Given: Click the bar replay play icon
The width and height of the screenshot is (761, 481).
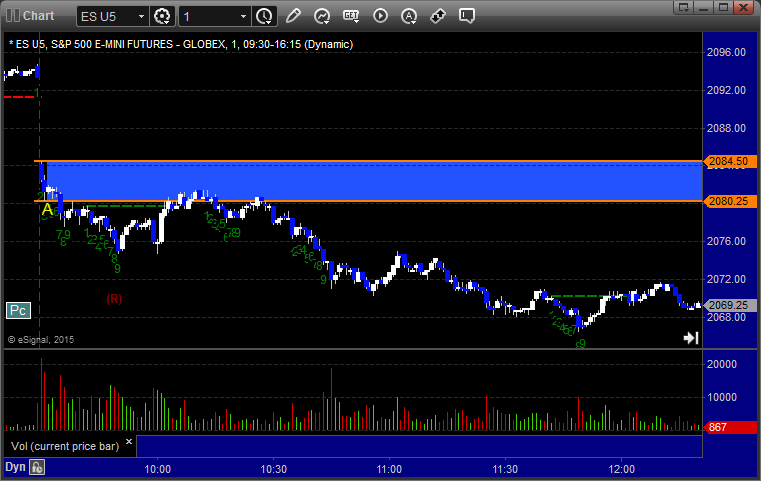Looking at the screenshot, I should (x=380, y=16).
